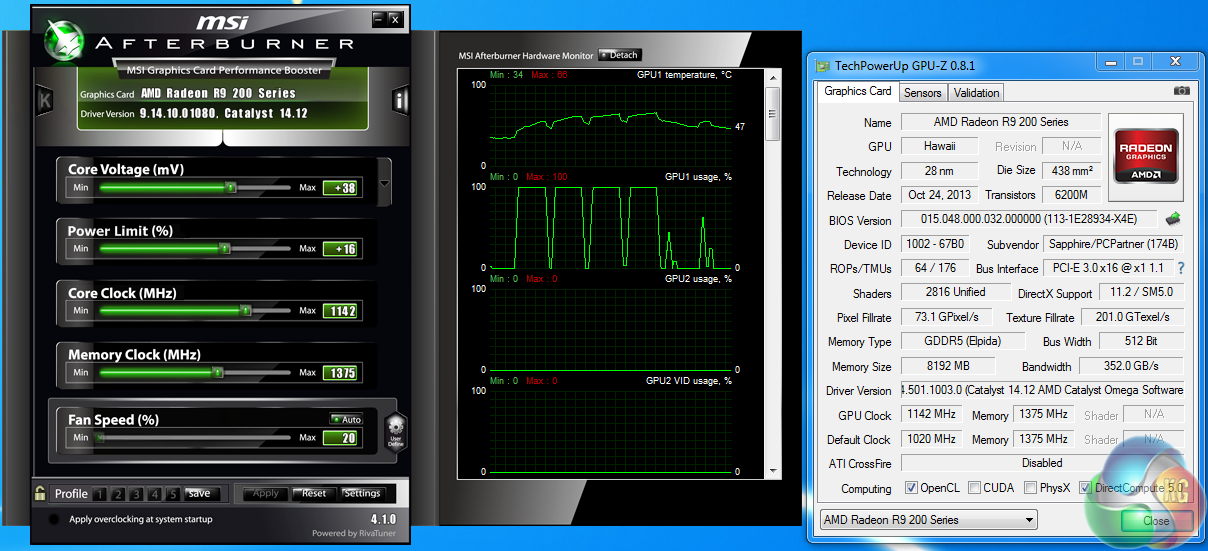Click the Core Voltage slider handle

click(231, 187)
